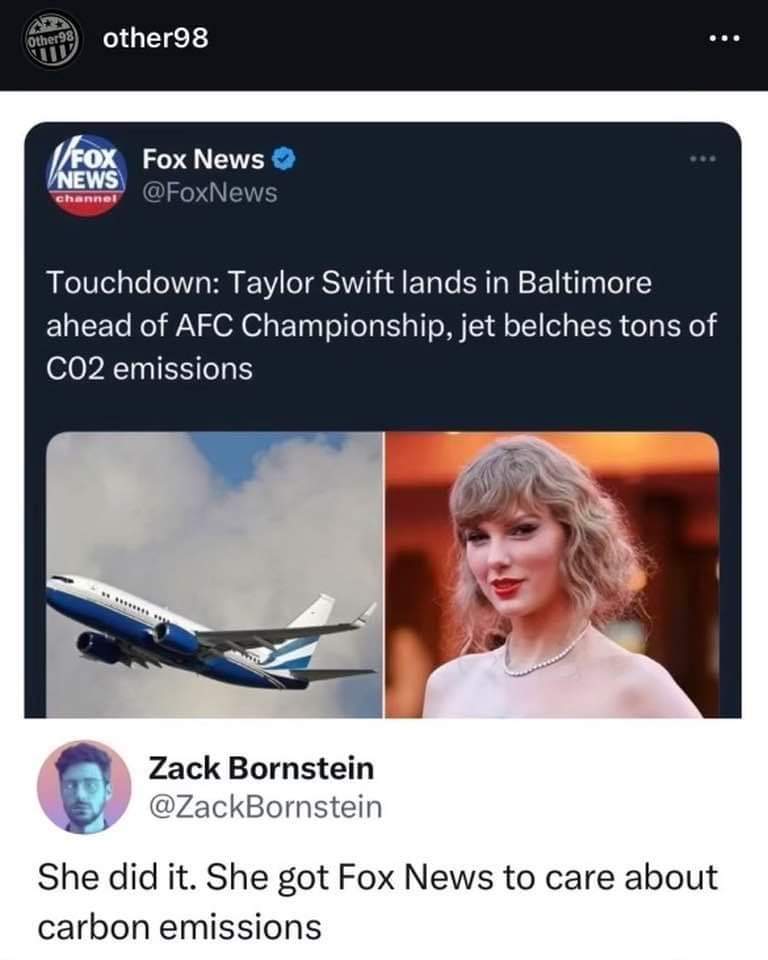
Task: Open the Fox News tweet three-dot menu
Action: click(702, 159)
